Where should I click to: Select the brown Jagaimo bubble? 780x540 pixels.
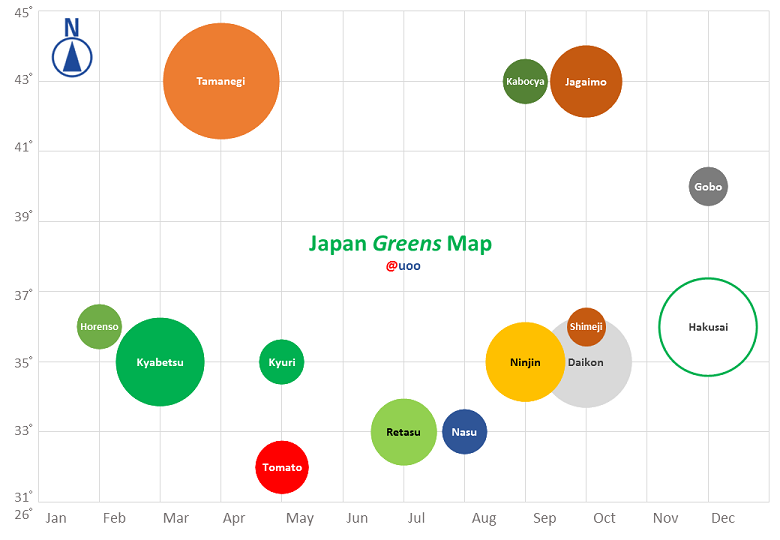[x=586, y=81]
